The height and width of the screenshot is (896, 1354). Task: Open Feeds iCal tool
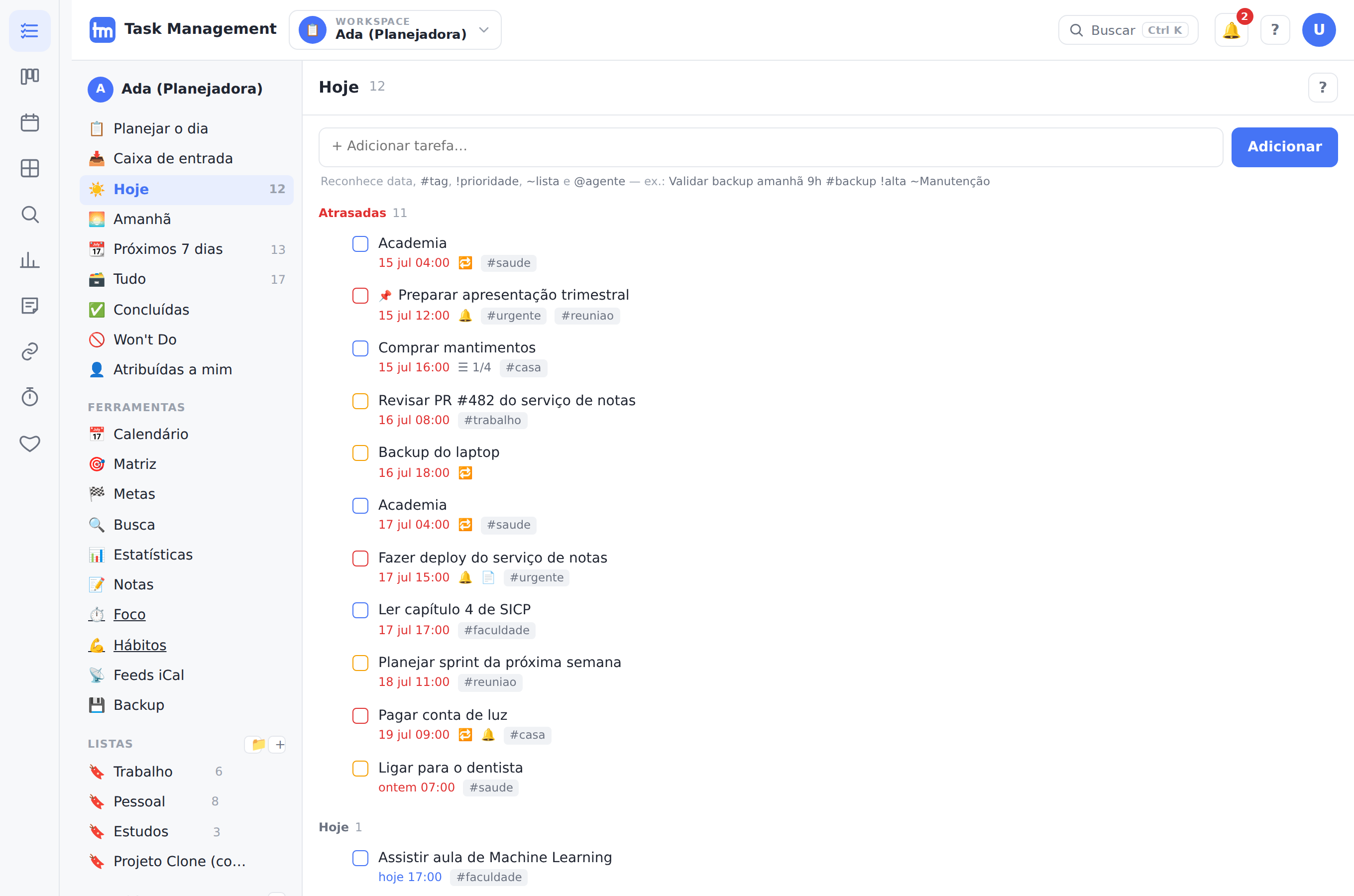186,675
